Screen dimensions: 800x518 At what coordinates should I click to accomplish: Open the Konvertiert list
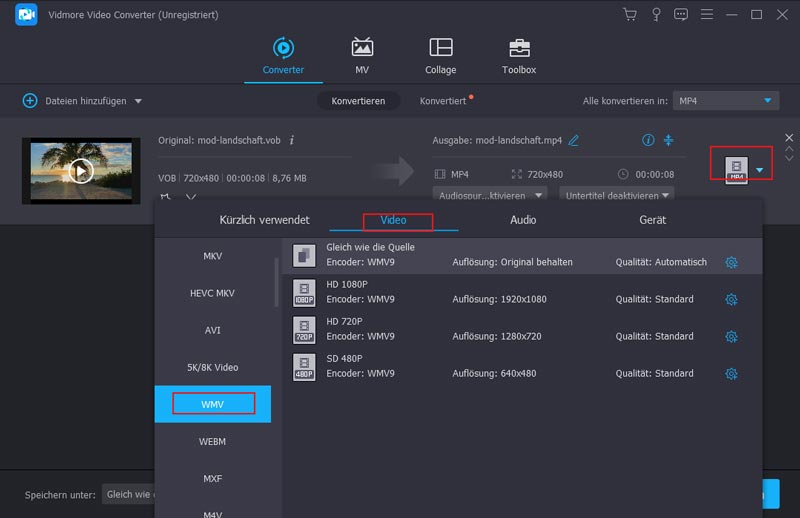(x=443, y=101)
